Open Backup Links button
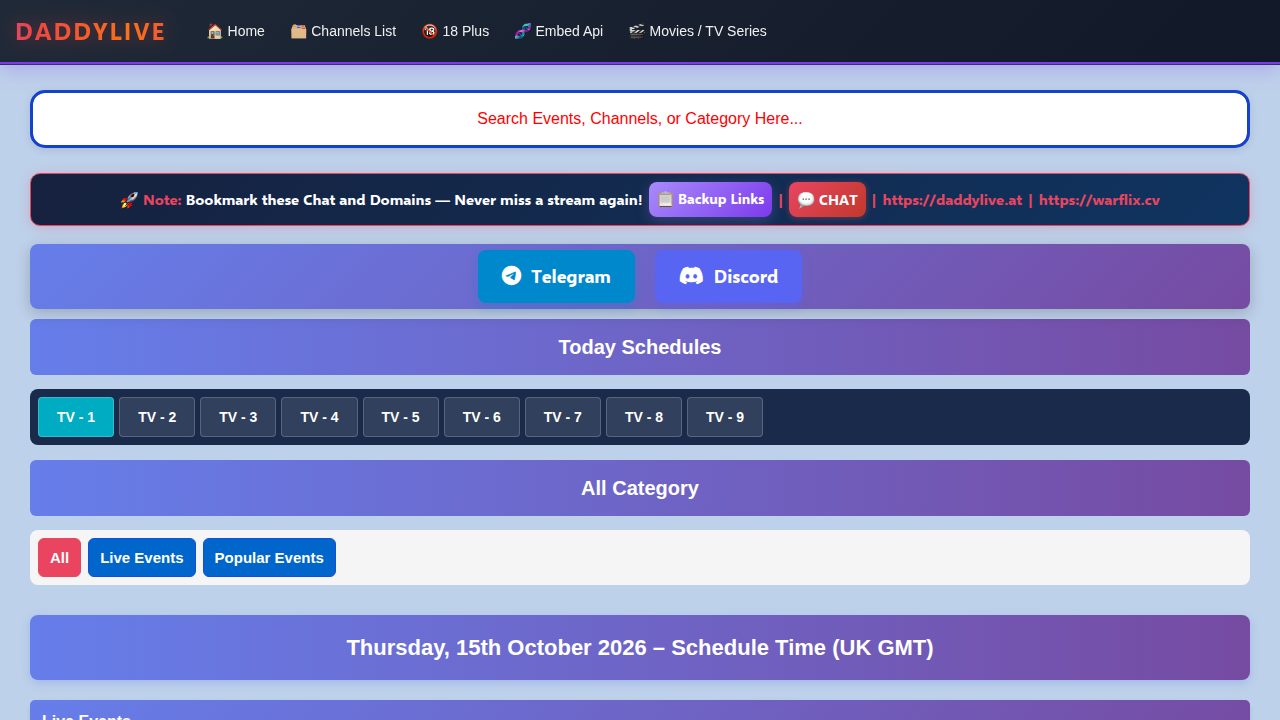The height and width of the screenshot is (720, 1280). tap(710, 199)
